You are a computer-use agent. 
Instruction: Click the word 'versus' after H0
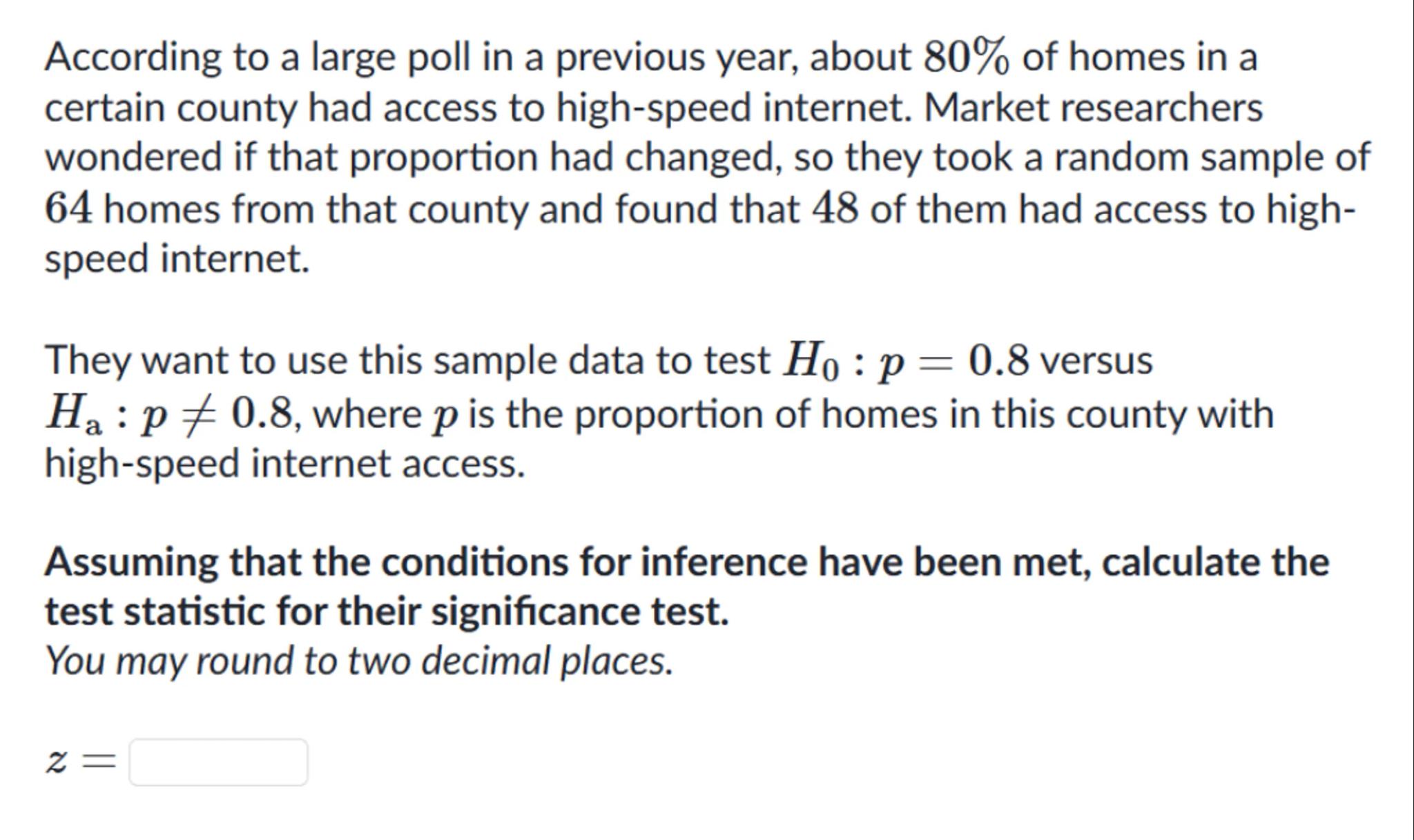(x=1096, y=361)
